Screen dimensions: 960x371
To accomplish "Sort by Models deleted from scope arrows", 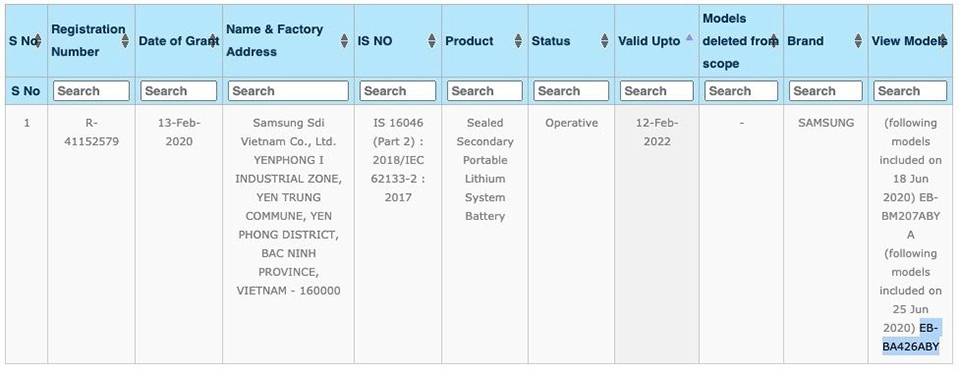I will [x=774, y=41].
